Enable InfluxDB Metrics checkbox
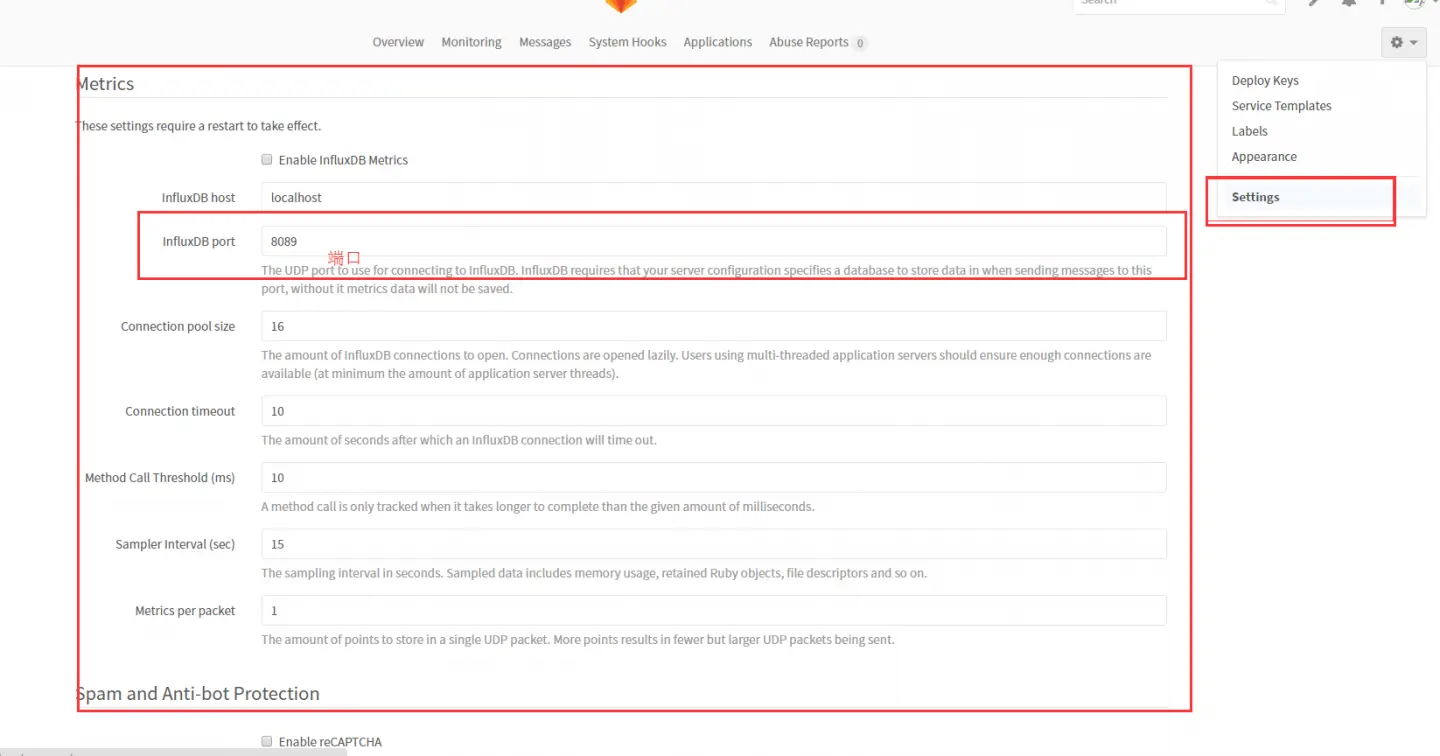 point(267,159)
